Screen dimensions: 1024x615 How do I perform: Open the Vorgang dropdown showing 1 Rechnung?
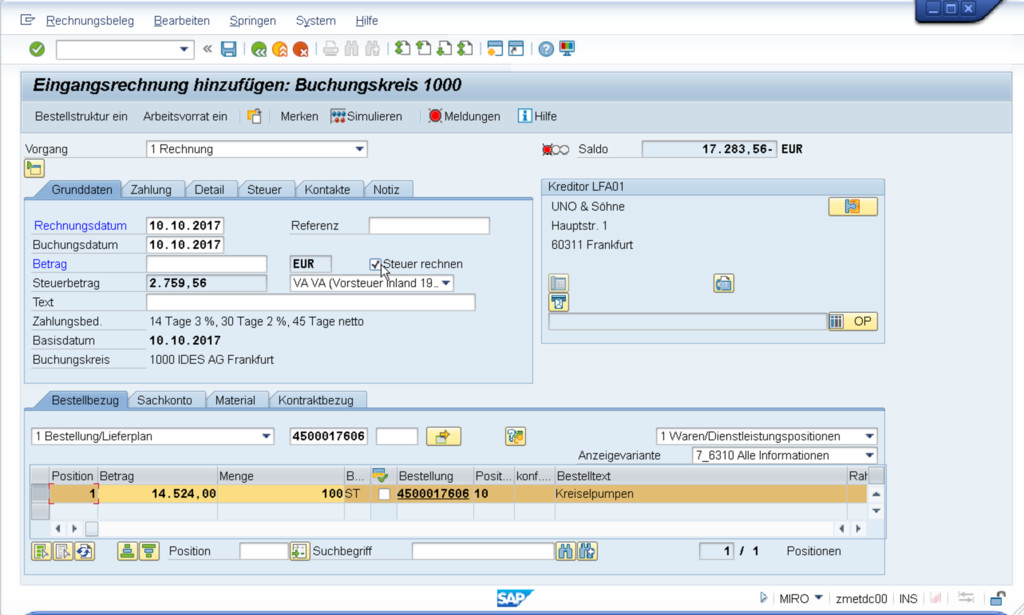(x=360, y=150)
